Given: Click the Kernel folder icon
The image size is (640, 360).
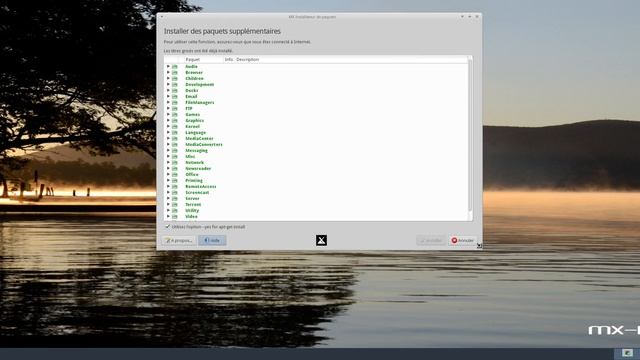Looking at the screenshot, I should pyautogui.click(x=175, y=127).
